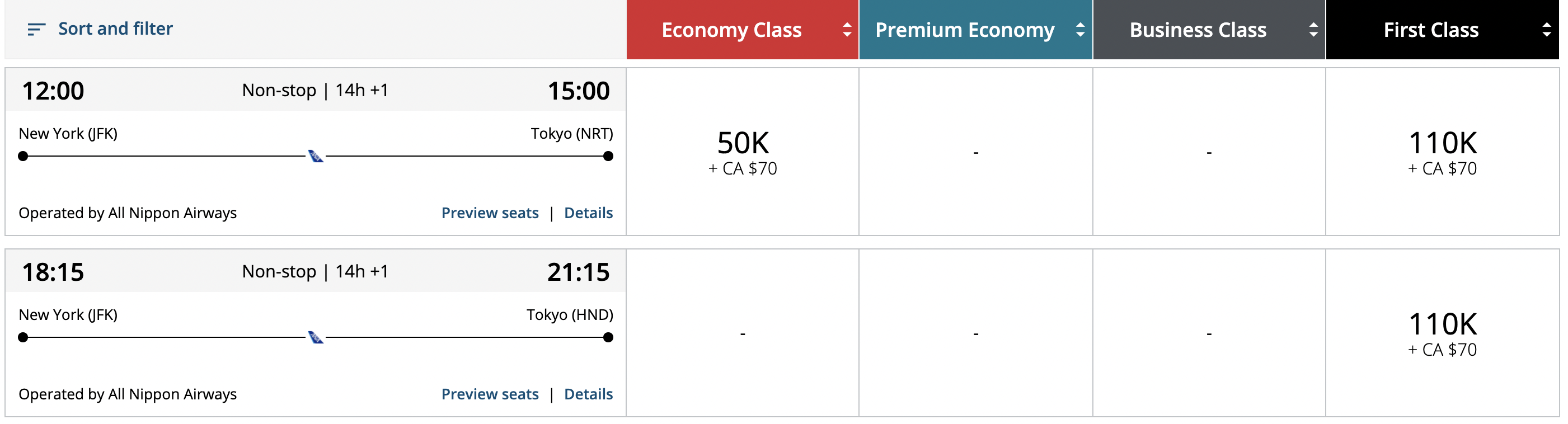Preview seats for the 12:00 flight
This screenshot has width=1568, height=424.
pos(490,213)
